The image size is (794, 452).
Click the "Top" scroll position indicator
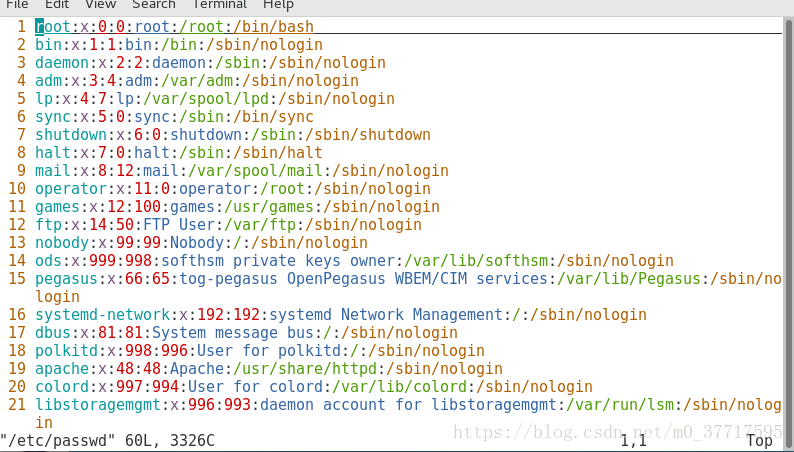(x=759, y=441)
